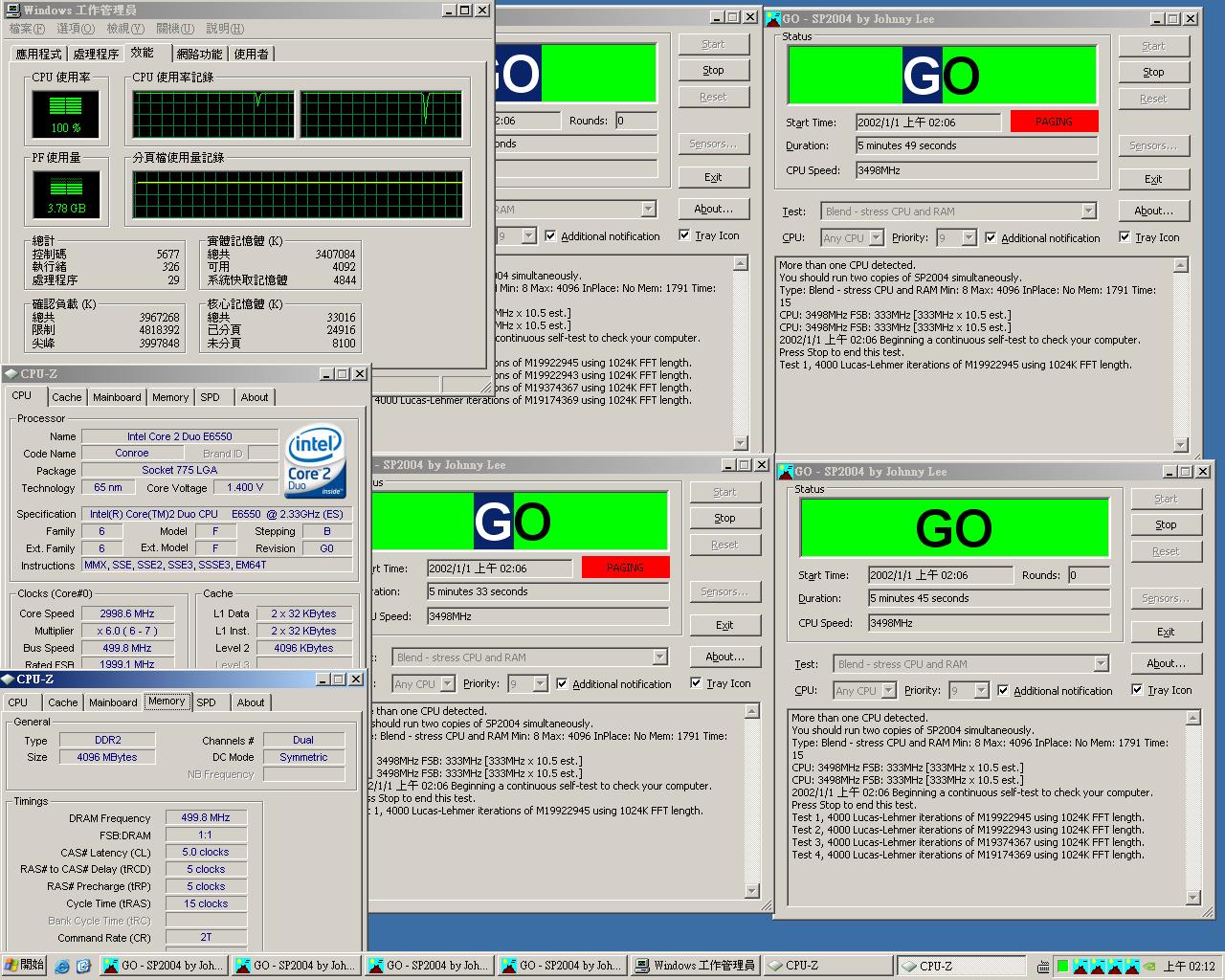Click About... in 49-seconds SP2004 window
Viewport: 1225px width, 980px height.
click(1153, 211)
